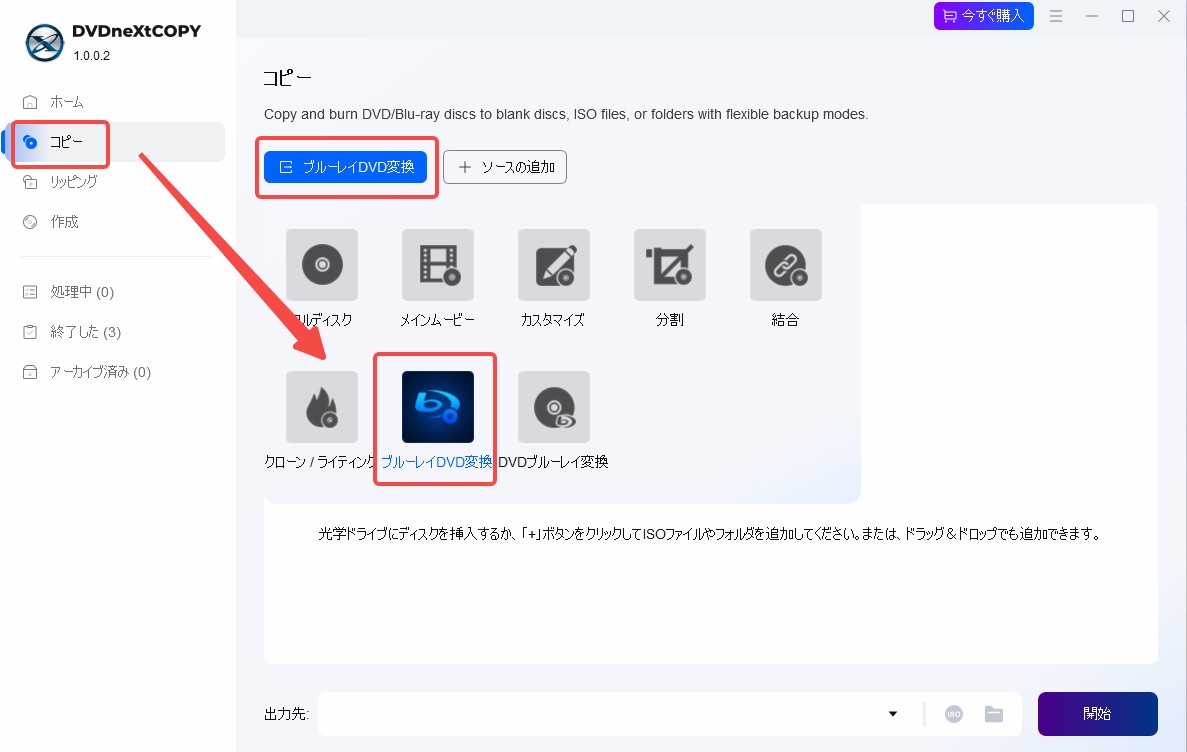Maximize the DVDneXtCOPY window
This screenshot has height=752, width=1187.
point(1128,16)
